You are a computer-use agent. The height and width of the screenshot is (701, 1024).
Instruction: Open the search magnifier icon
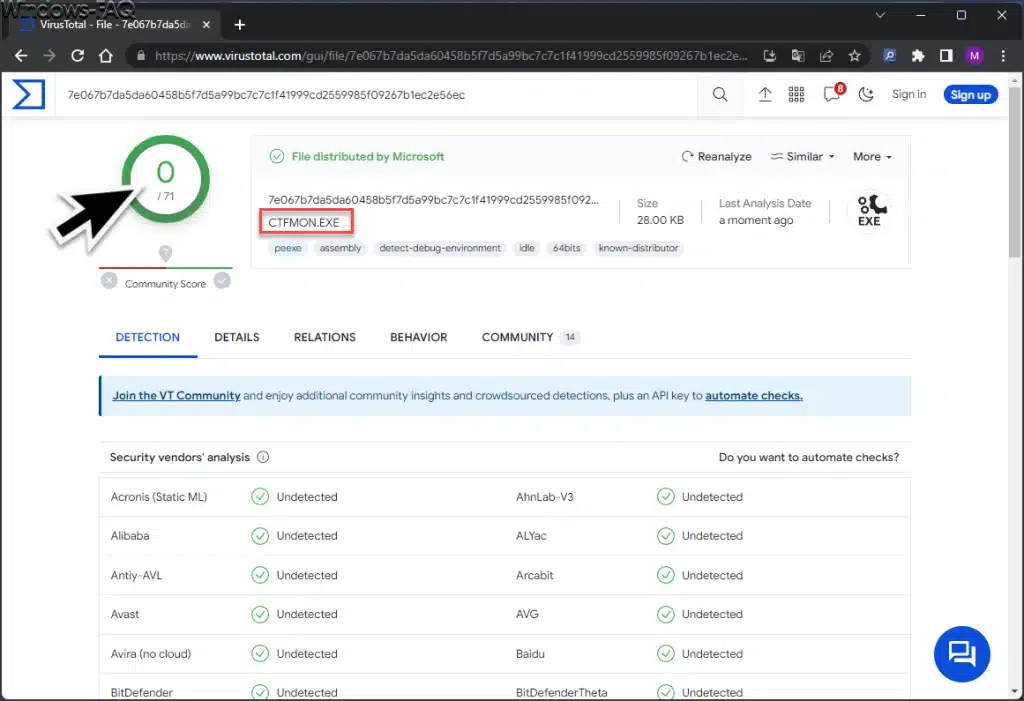click(x=720, y=95)
